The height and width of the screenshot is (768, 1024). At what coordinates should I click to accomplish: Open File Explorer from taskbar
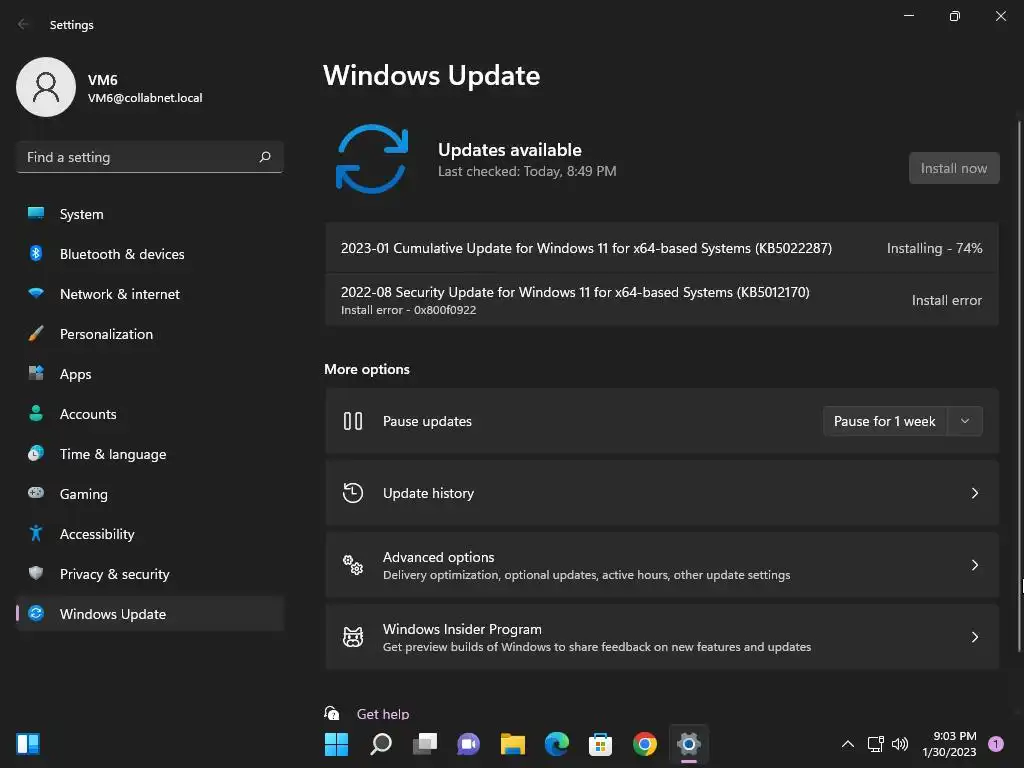[513, 744]
